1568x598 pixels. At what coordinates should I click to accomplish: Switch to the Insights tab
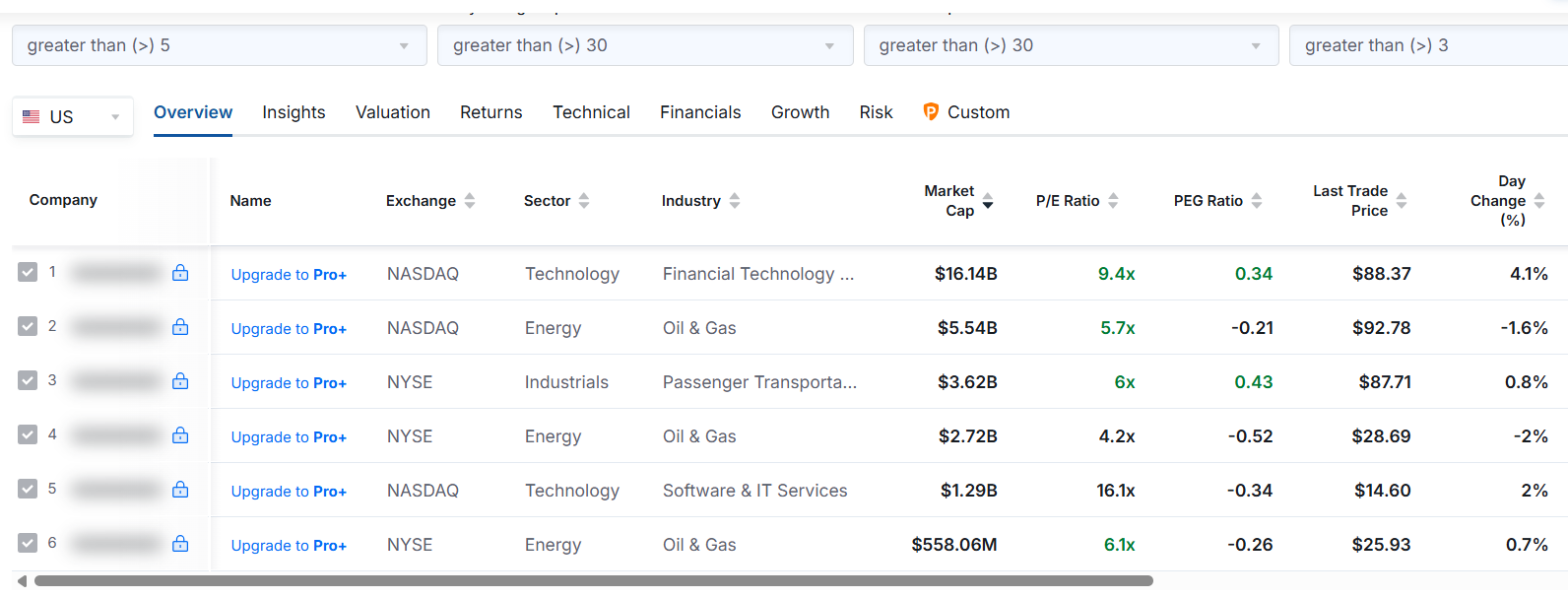tap(294, 112)
